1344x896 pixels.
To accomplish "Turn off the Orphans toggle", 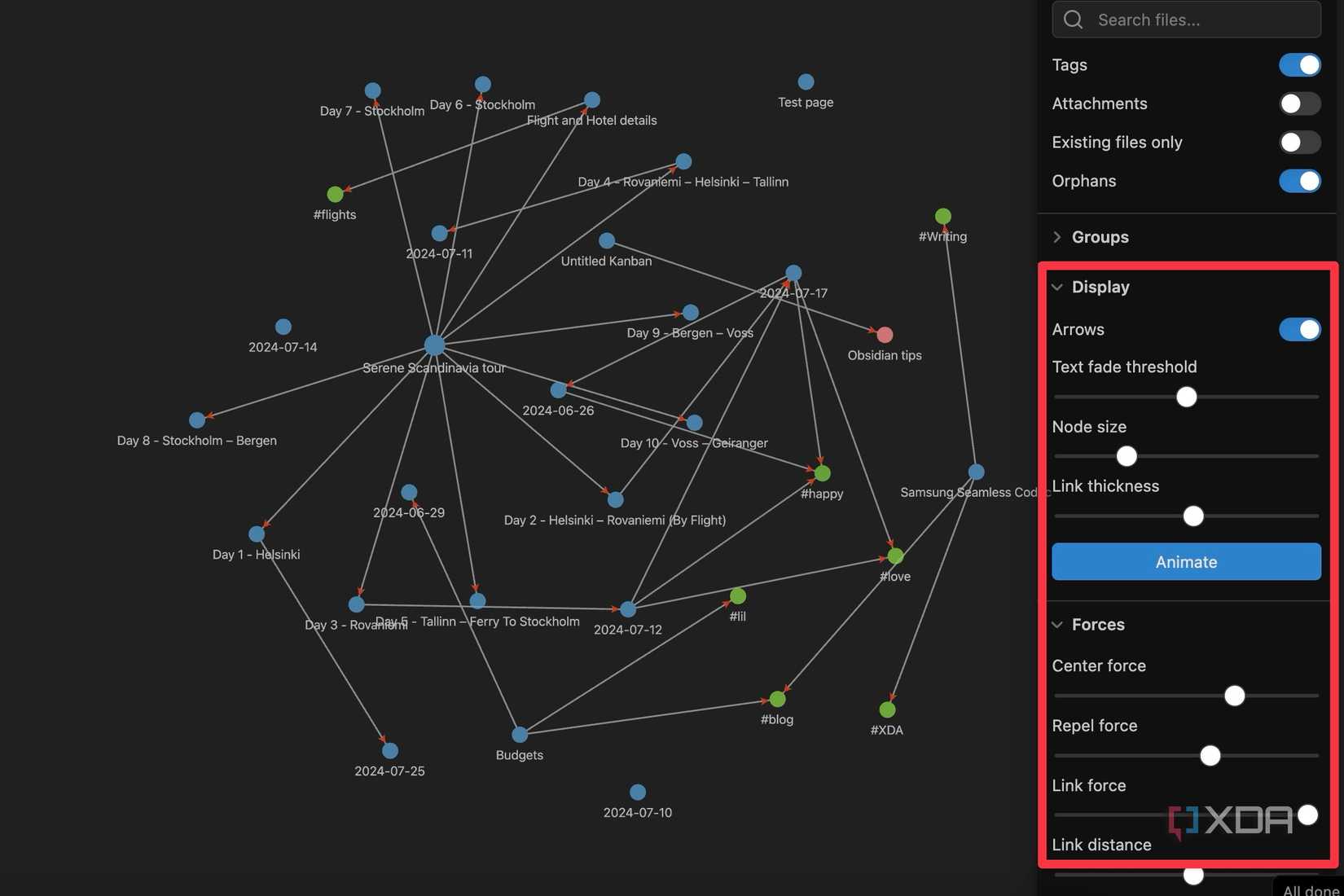I will click(x=1299, y=181).
